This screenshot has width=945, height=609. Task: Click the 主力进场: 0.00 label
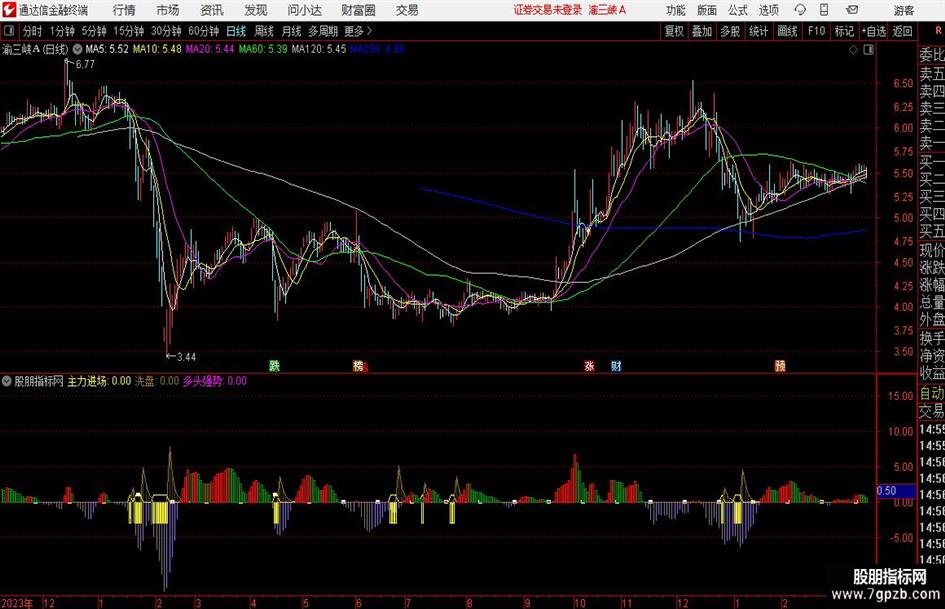click(99, 381)
